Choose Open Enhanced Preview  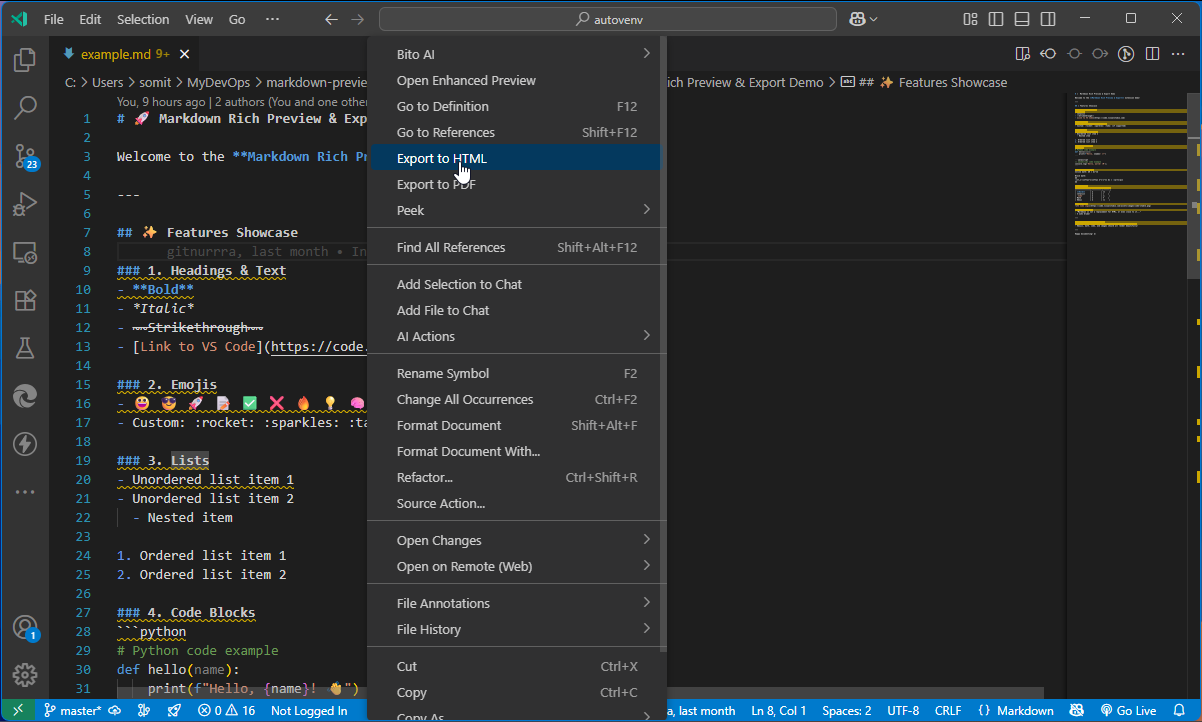(x=515, y=80)
